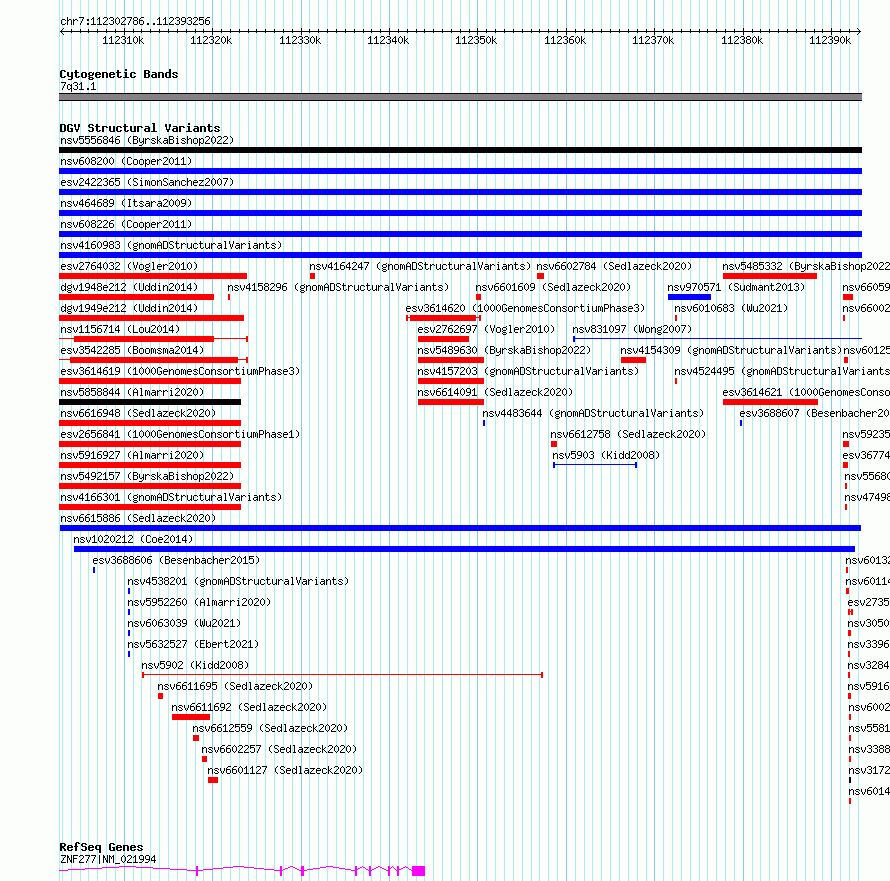This screenshot has height=881, width=890.
Task: Click nsv4483644 (gnomADStructuralVariants) label
Action: (593, 413)
